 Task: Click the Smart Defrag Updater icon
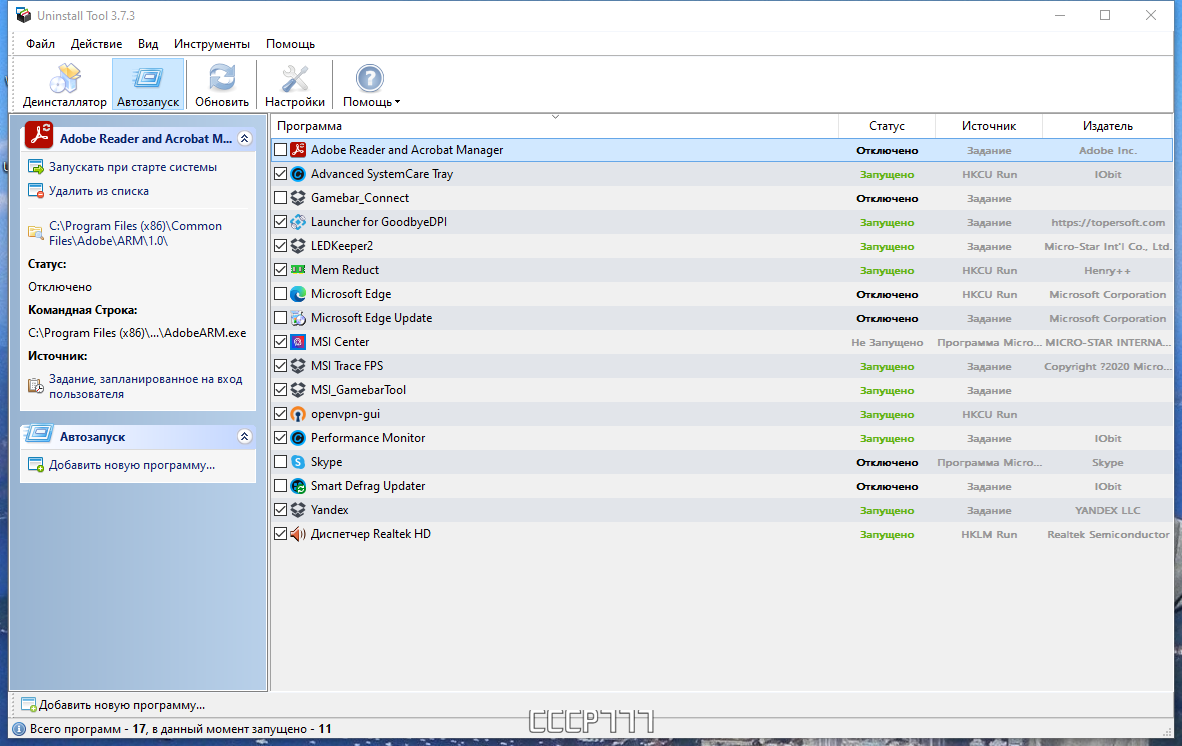tap(298, 486)
